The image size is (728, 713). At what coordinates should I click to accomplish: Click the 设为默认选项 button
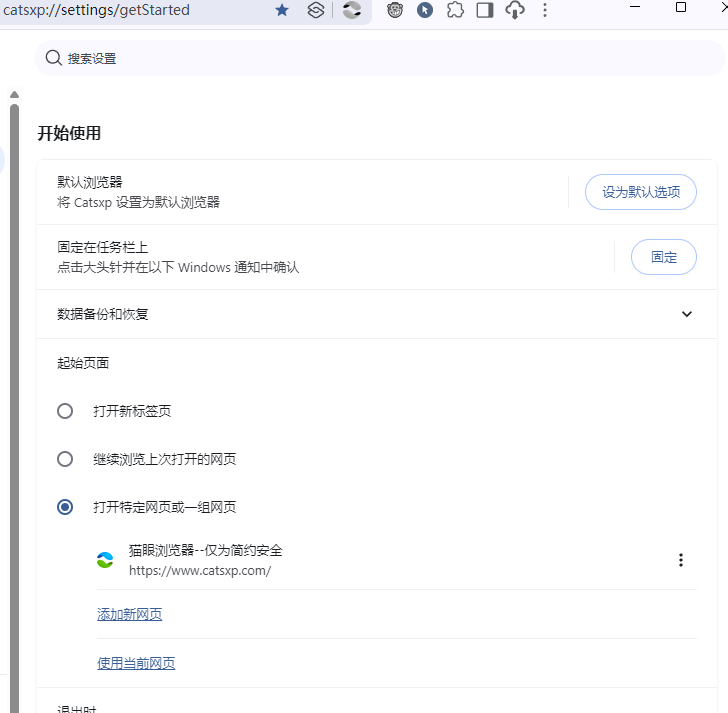pyautogui.click(x=641, y=192)
